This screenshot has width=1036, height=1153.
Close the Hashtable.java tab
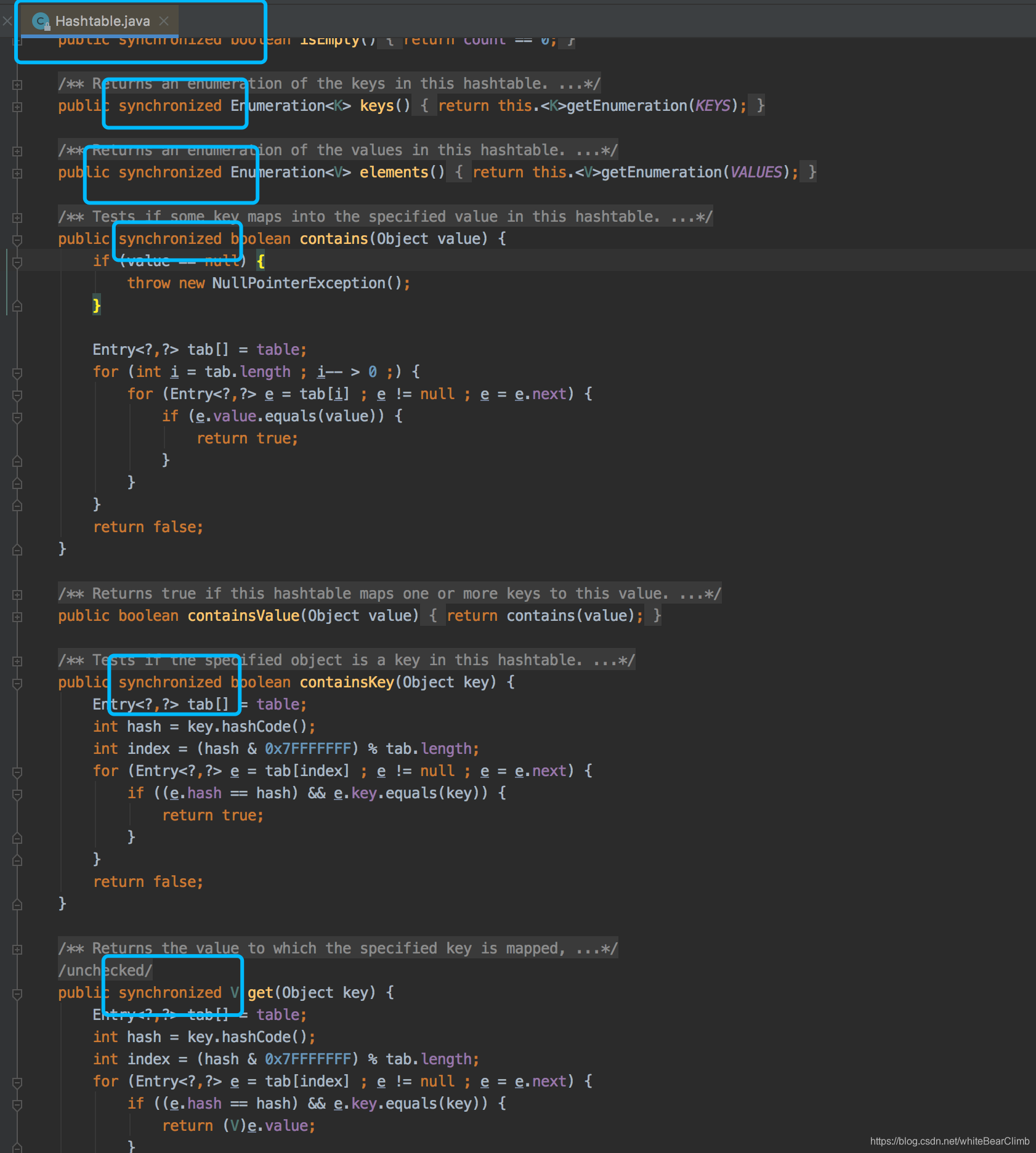click(x=164, y=21)
